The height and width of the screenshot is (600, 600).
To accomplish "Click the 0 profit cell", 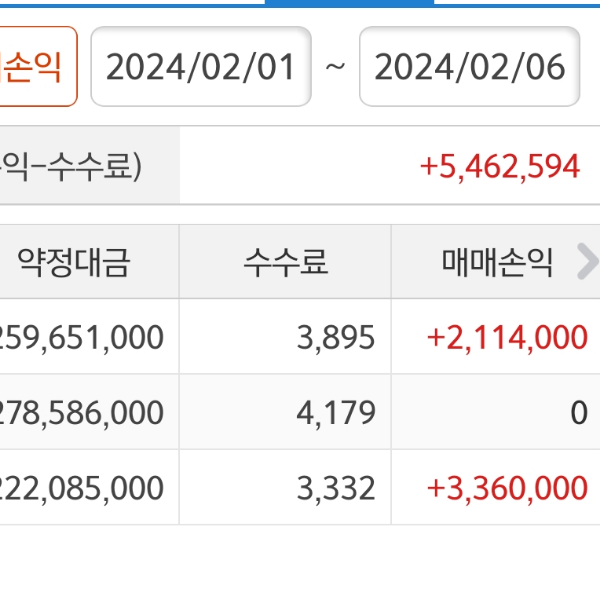I will point(578,413).
